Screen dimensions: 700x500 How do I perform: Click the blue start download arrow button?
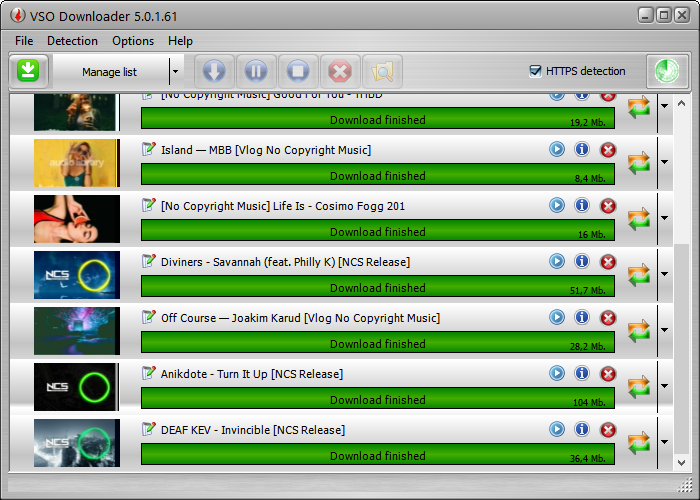pos(214,71)
